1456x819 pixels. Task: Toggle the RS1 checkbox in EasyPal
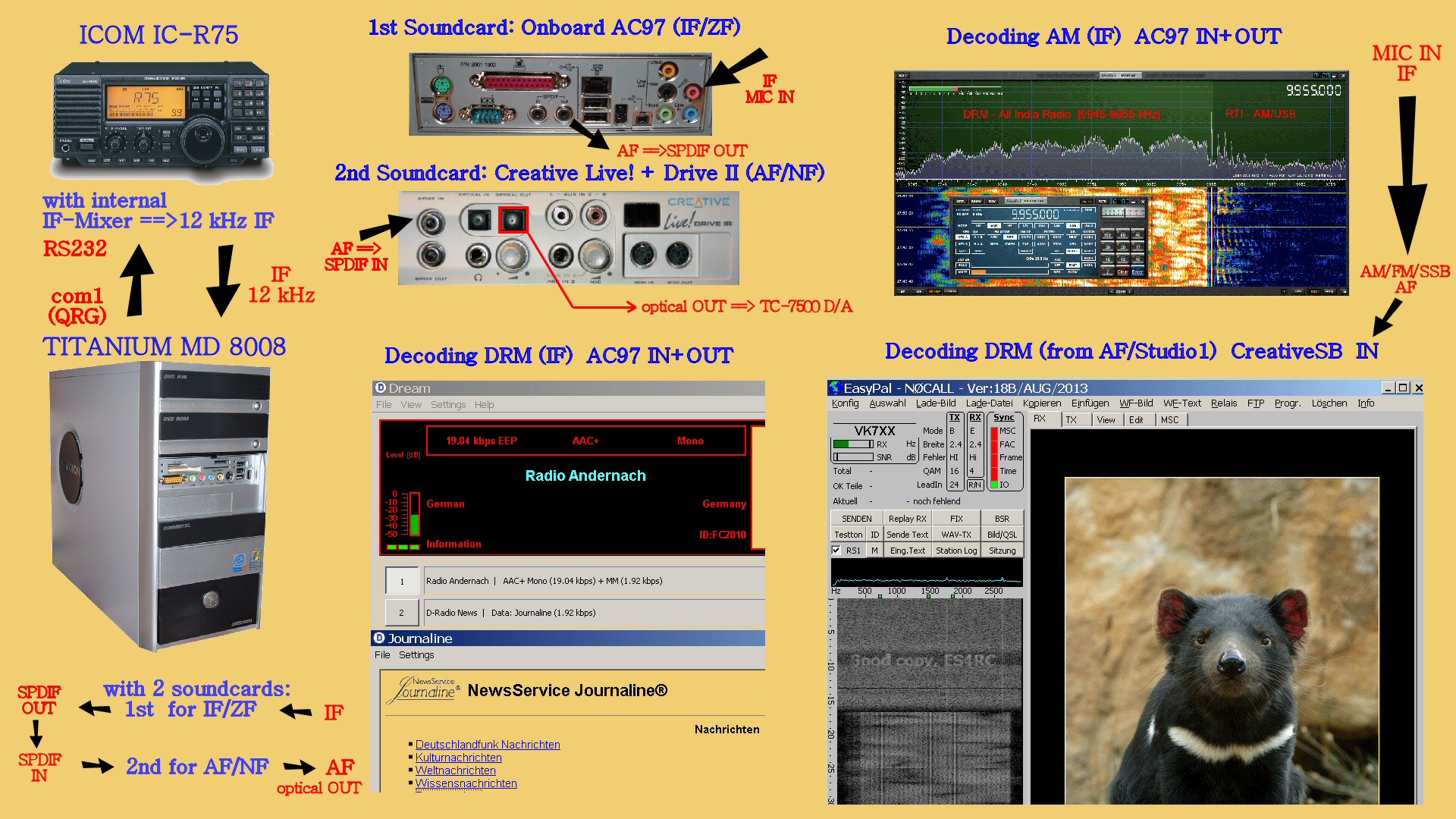tap(836, 551)
